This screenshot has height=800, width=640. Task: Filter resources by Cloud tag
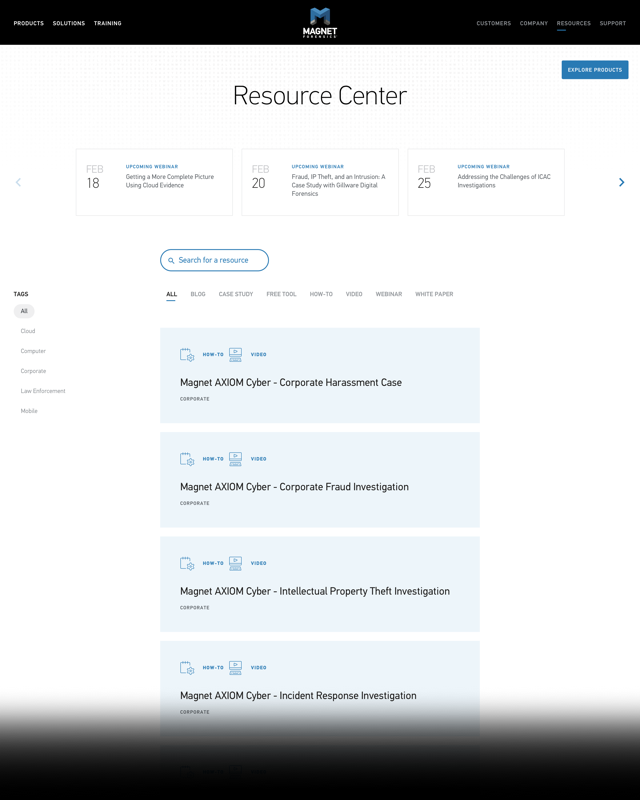coord(28,331)
